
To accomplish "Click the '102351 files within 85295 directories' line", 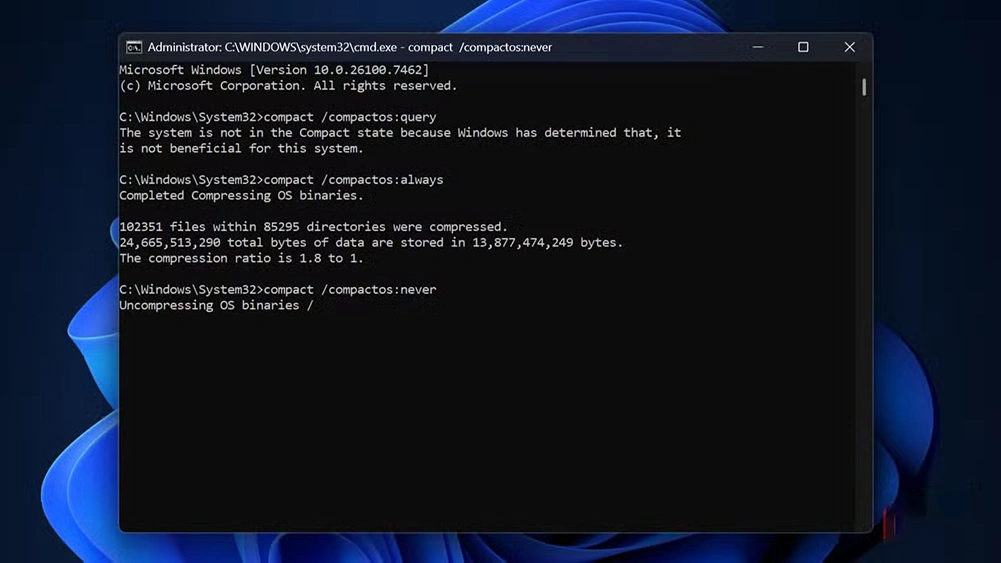I will point(313,227).
